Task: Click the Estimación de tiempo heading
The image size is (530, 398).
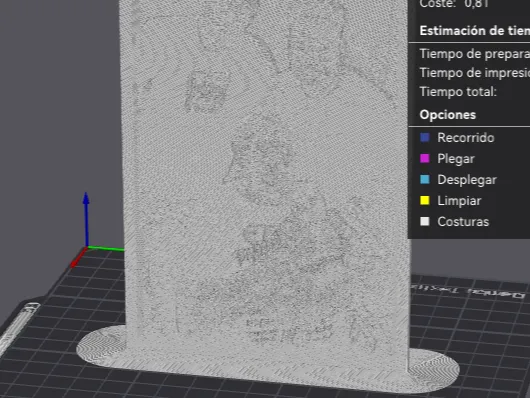Action: click(x=475, y=31)
